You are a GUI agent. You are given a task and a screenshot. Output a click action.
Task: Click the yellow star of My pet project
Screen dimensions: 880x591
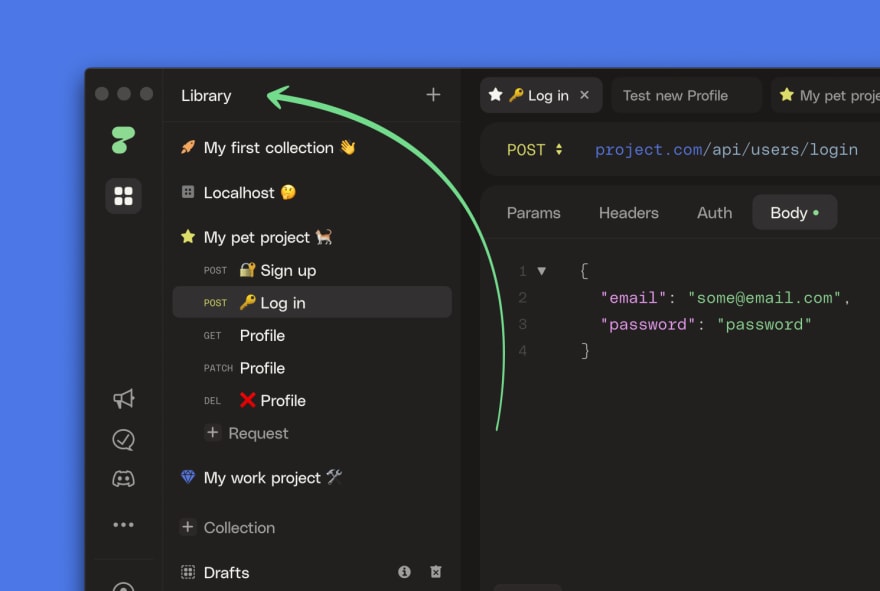click(x=188, y=236)
